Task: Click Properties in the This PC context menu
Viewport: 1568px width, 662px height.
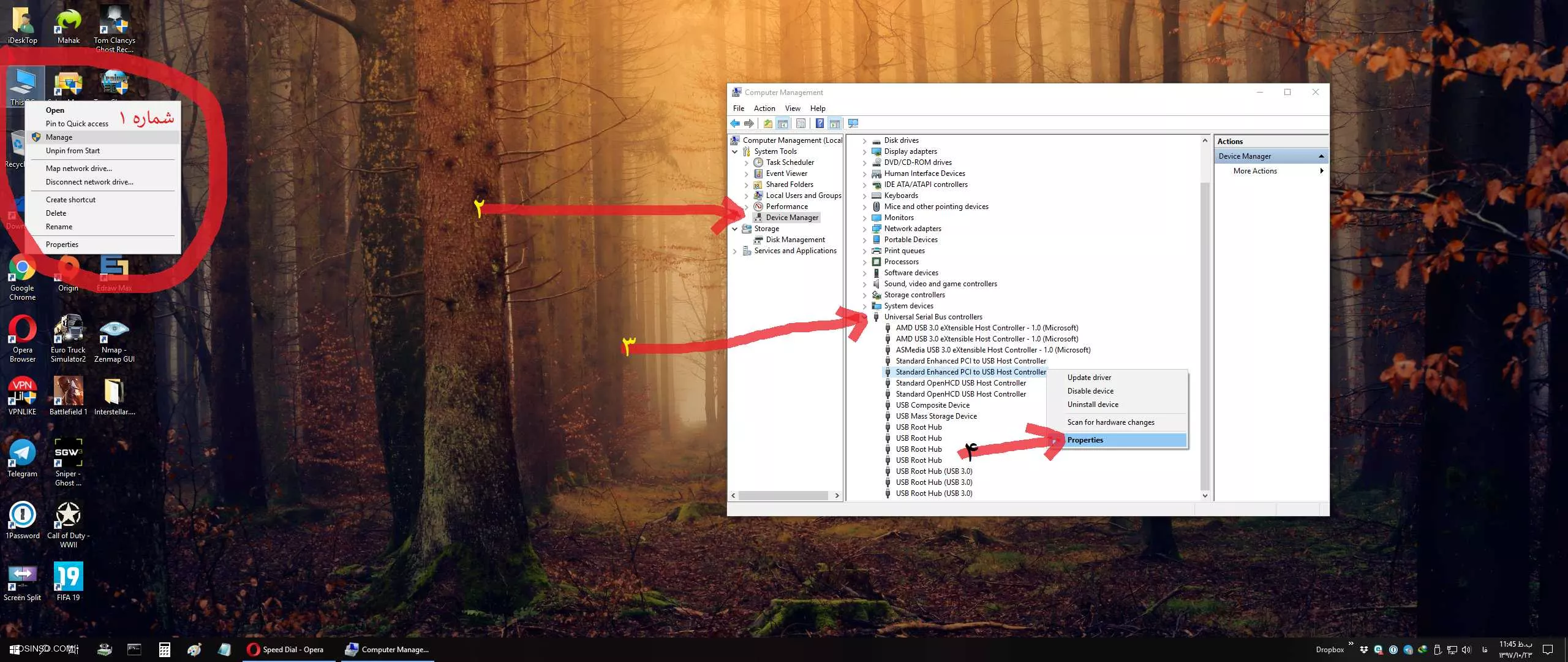Action: (x=103, y=245)
